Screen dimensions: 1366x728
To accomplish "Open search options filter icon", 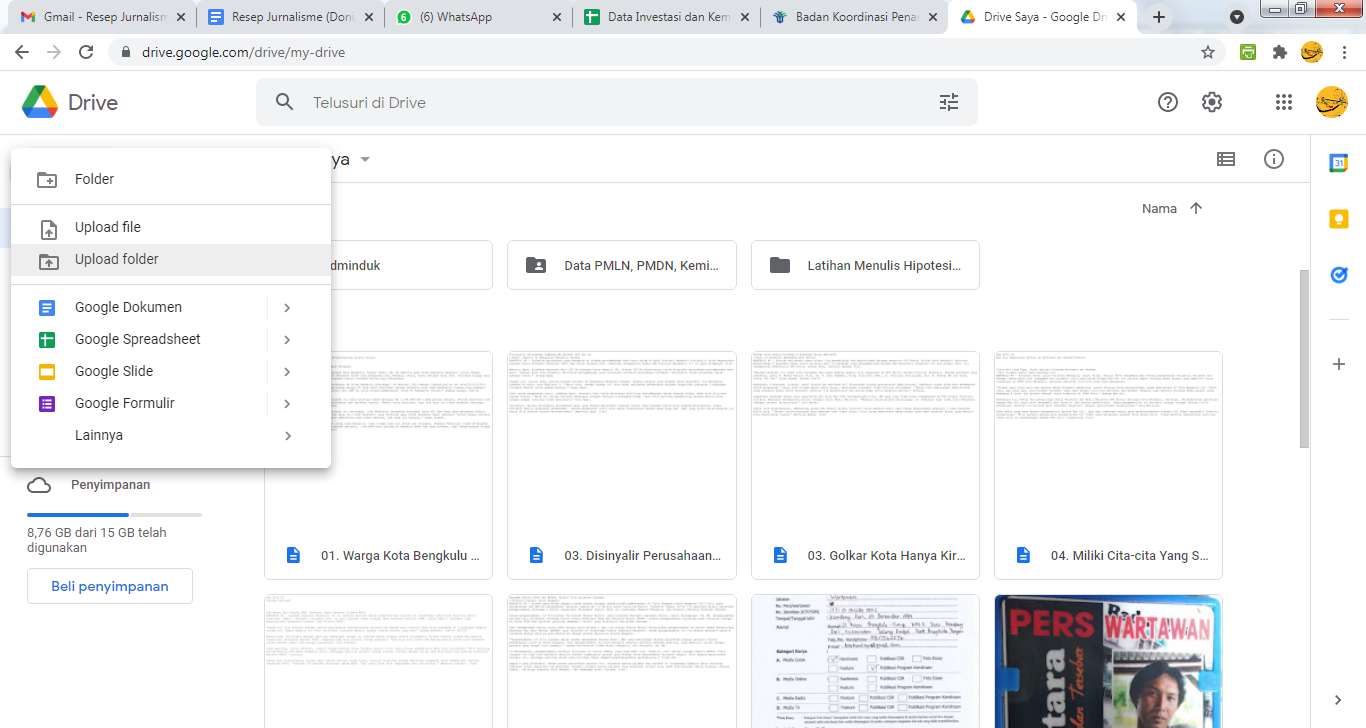I will [948, 102].
